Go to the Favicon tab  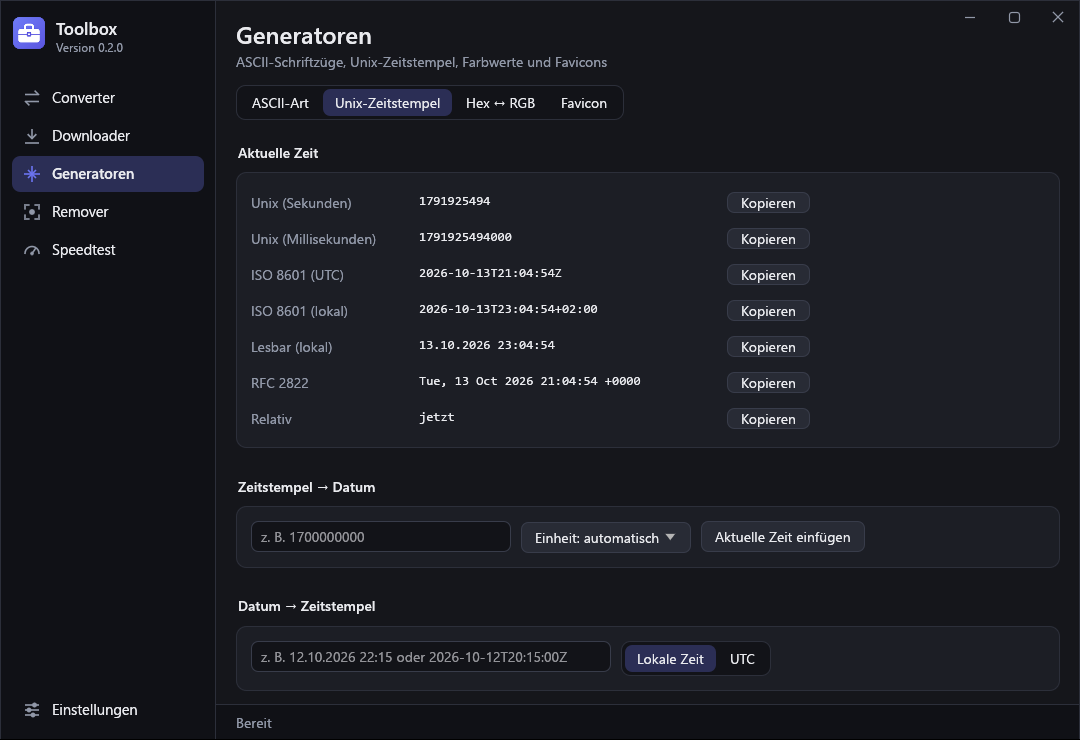[x=583, y=103]
